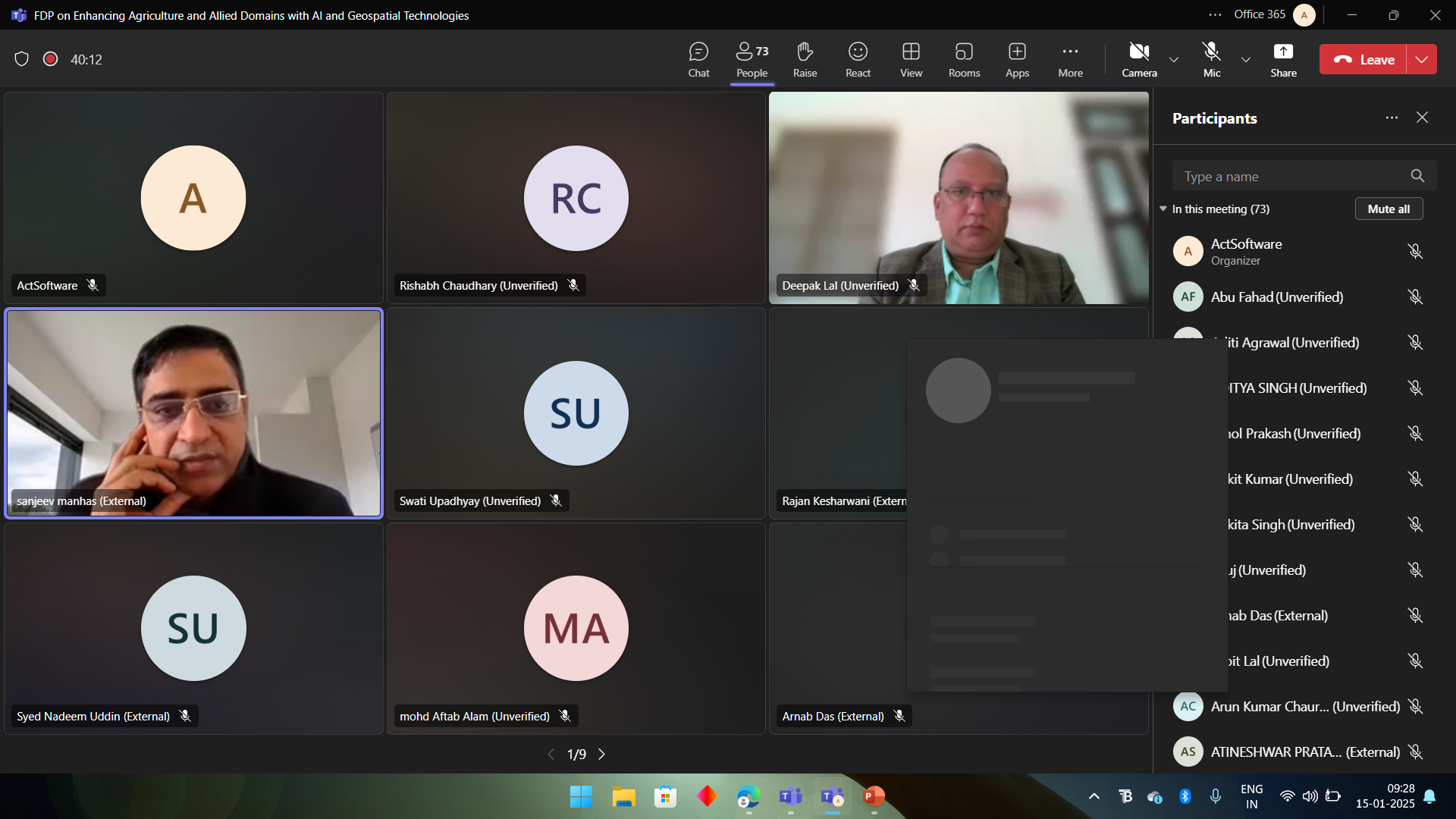Select Rishabh Chaudhary's video tile
This screenshot has height=819, width=1456.
pos(576,198)
